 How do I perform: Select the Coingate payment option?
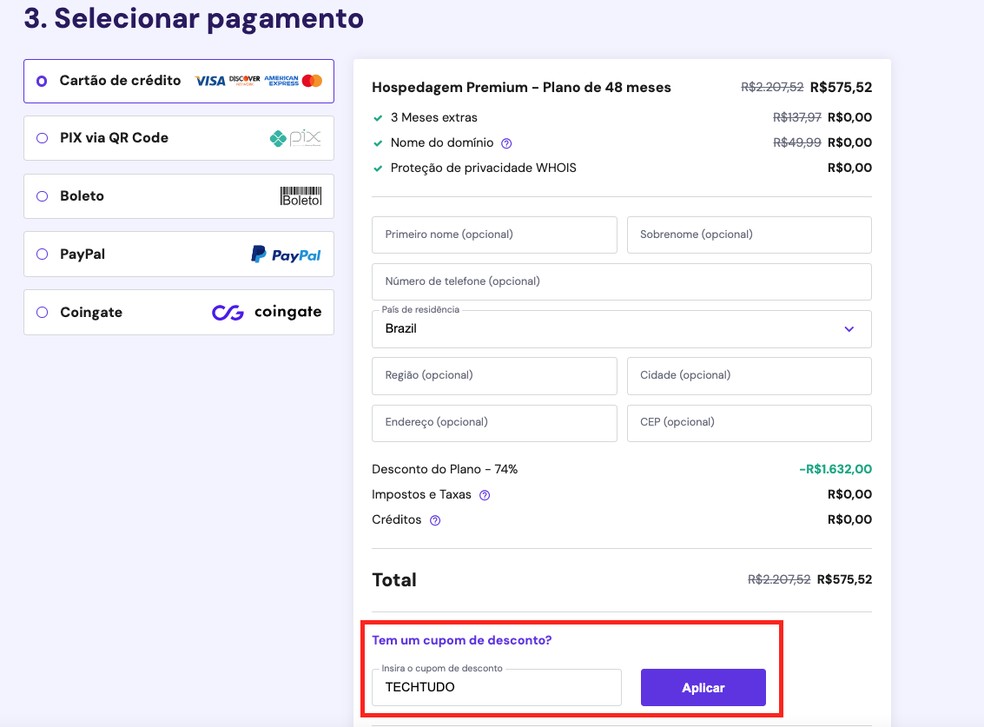39,312
